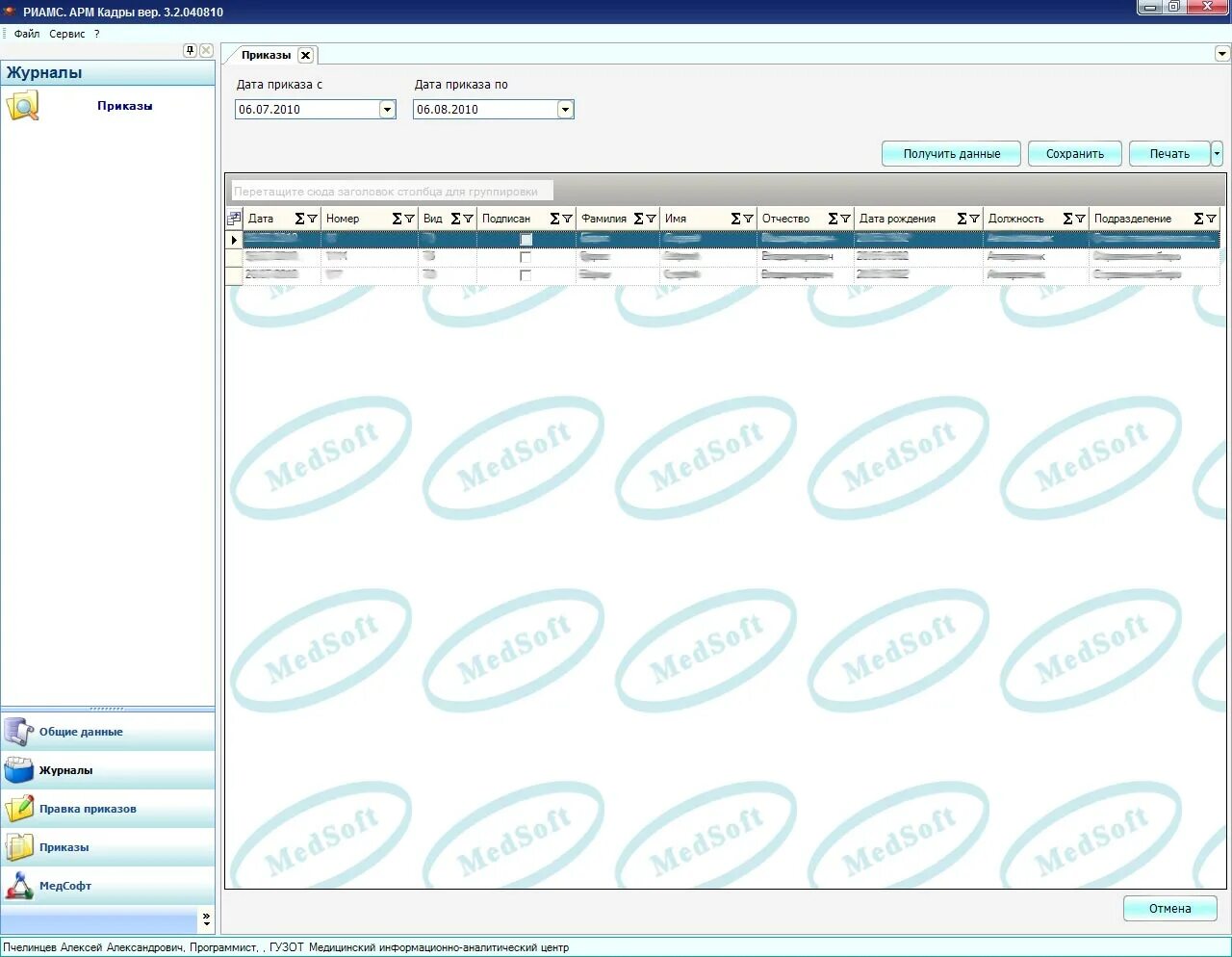The height and width of the screenshot is (957, 1232).
Task: Click summary sigma icon in Фамилия column
Action: (638, 219)
